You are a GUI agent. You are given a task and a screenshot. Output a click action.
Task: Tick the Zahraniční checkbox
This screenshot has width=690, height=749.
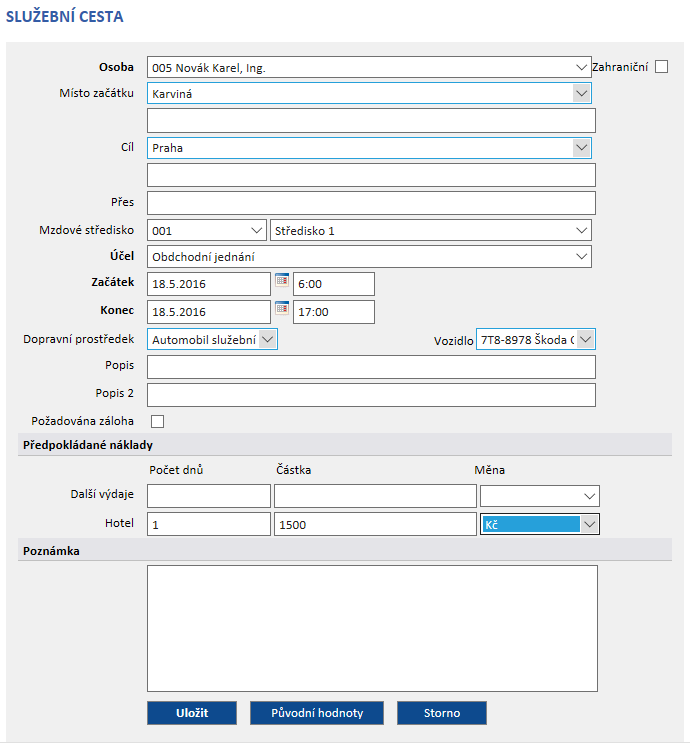coord(661,67)
